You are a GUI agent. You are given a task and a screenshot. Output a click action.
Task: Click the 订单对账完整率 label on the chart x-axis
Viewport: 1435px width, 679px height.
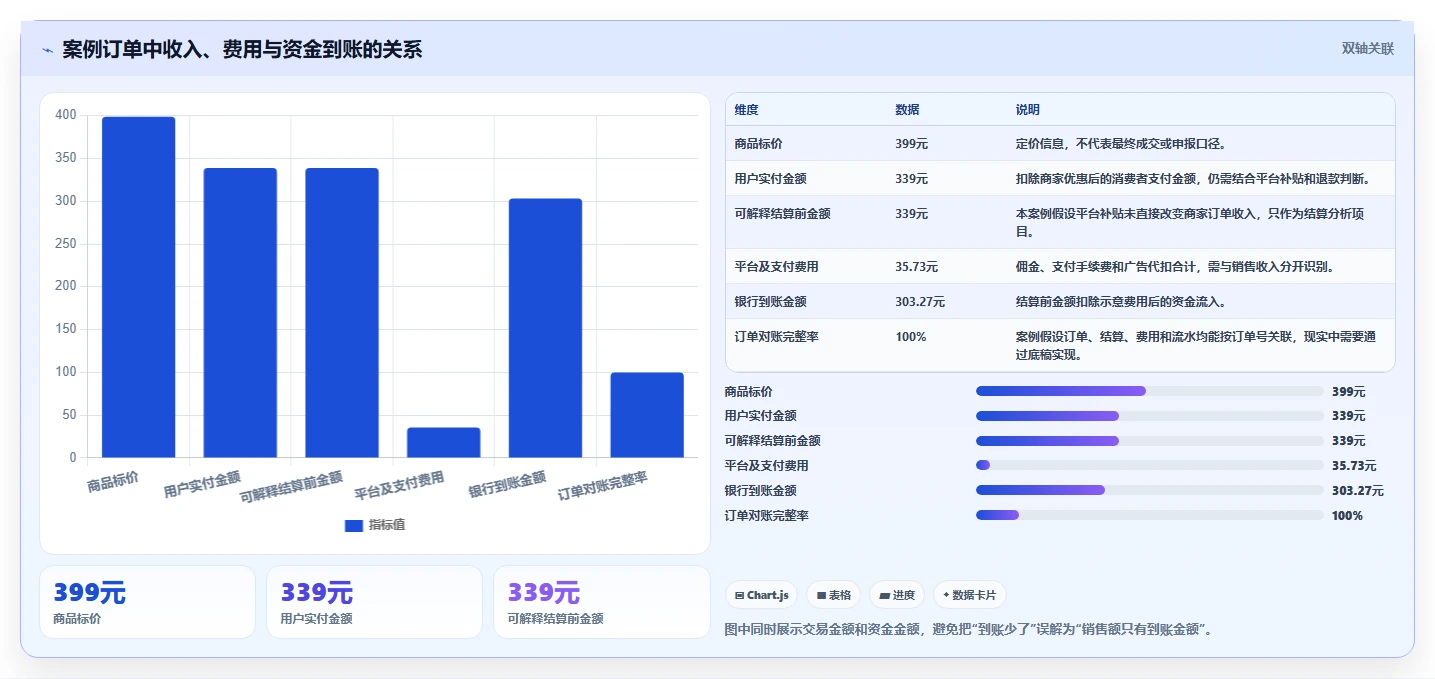(603, 487)
